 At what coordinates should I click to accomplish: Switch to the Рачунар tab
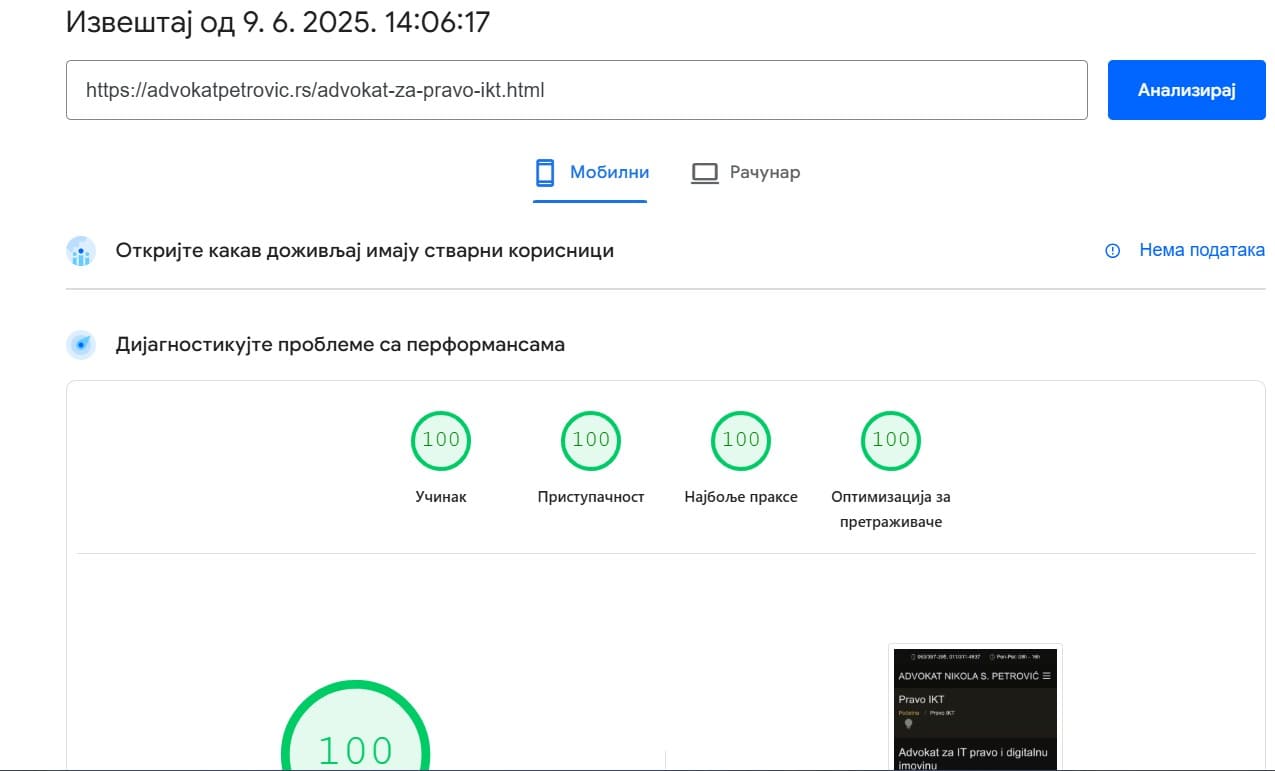764,172
